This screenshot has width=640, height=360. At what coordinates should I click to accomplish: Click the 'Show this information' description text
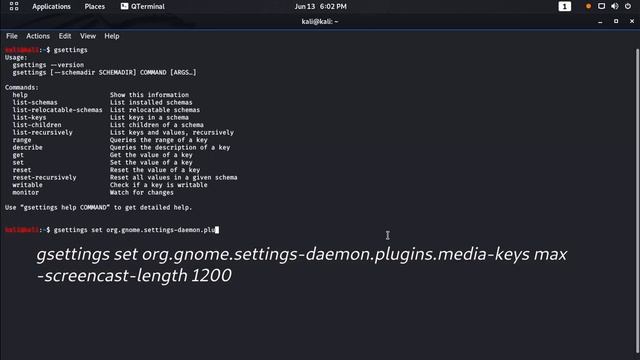point(149,95)
